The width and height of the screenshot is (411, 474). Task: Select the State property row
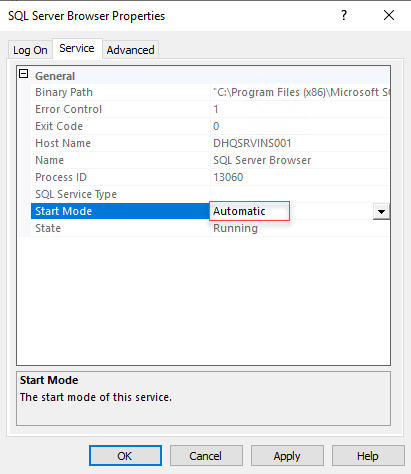pos(210,228)
